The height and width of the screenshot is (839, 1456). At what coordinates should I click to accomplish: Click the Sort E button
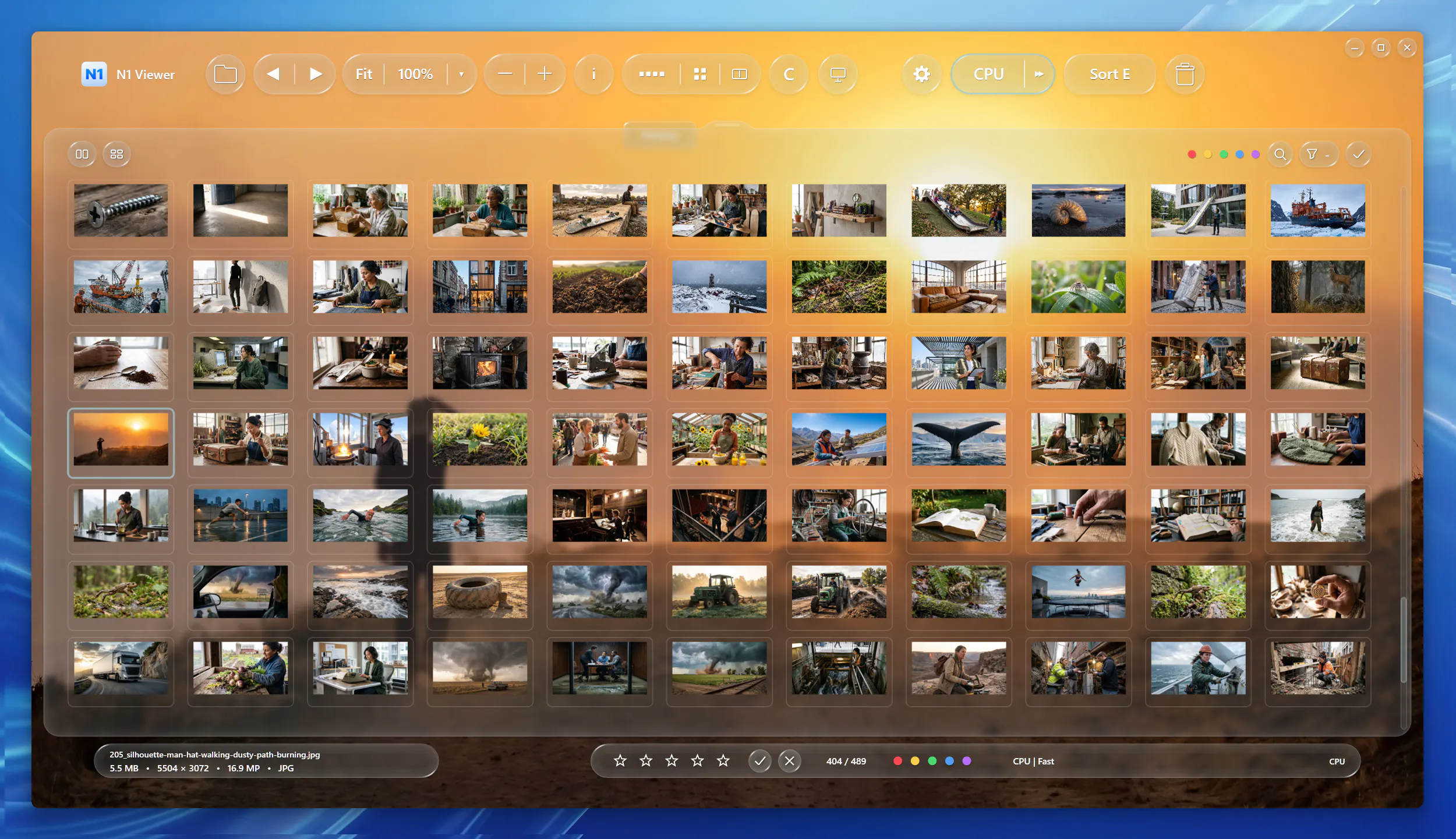pos(1109,74)
